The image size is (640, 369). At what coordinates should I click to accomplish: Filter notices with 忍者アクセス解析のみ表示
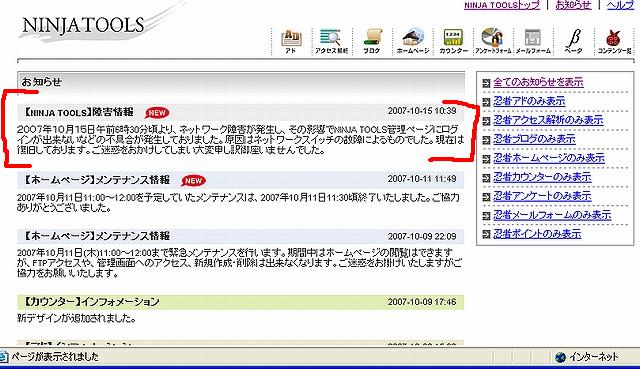tap(548, 120)
